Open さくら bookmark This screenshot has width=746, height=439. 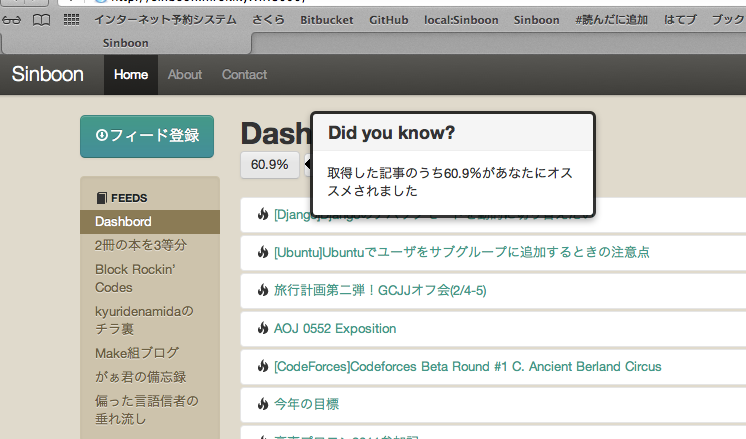pyautogui.click(x=268, y=20)
